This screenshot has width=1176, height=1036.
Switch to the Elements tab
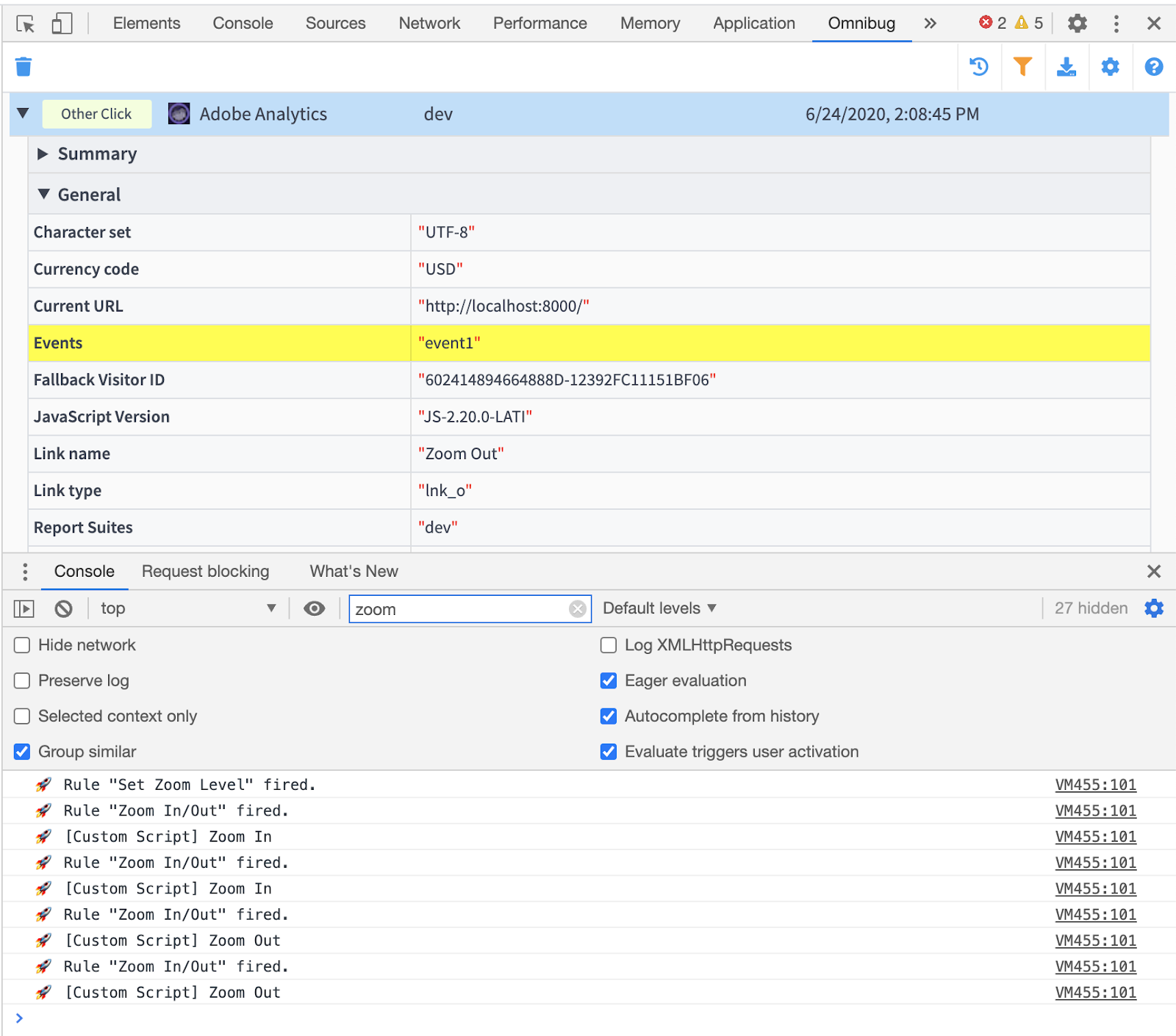click(146, 24)
